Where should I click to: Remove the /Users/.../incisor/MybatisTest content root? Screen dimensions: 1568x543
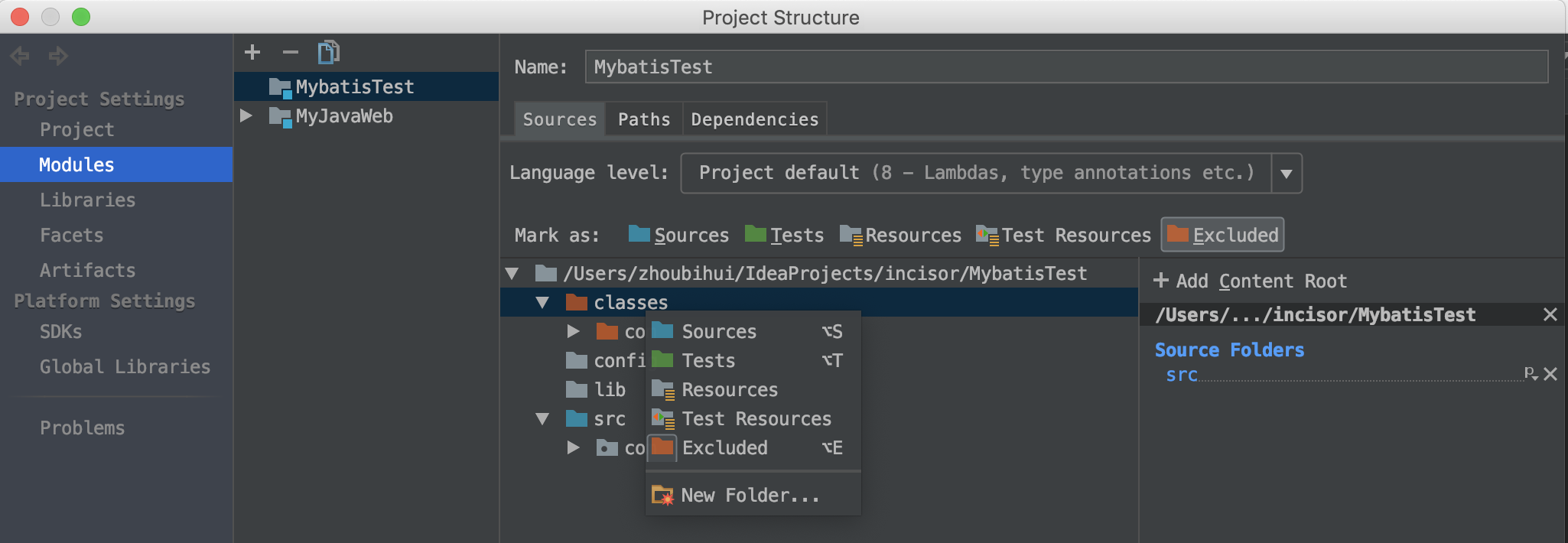pyautogui.click(x=1550, y=314)
